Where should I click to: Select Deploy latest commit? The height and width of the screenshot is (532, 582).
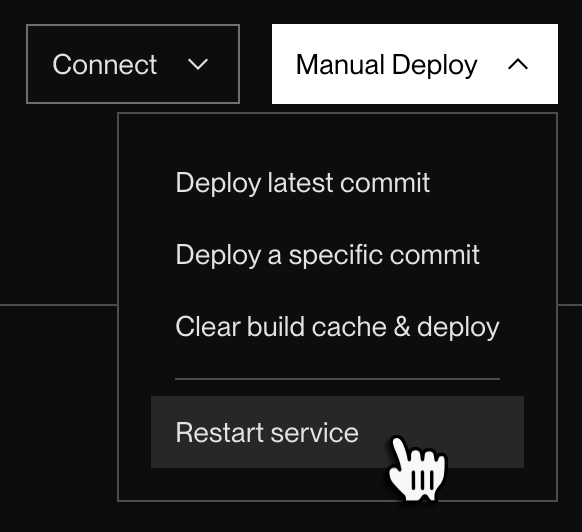(303, 183)
